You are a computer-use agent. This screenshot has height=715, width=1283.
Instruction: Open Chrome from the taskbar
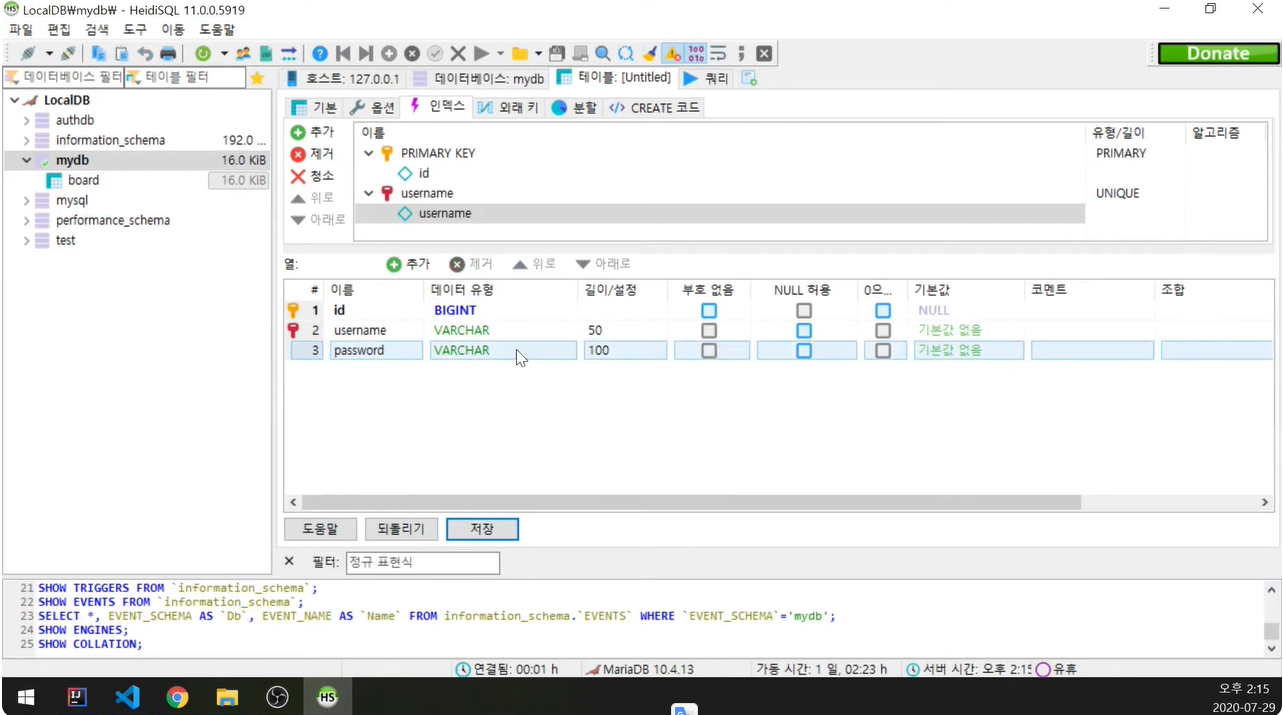(177, 697)
